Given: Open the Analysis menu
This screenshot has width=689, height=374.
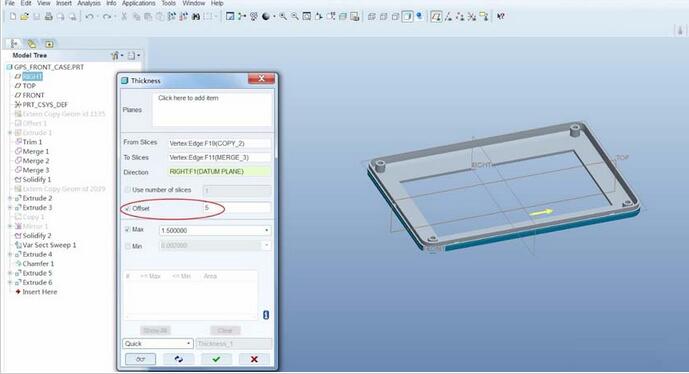Looking at the screenshot, I should coord(89,3).
